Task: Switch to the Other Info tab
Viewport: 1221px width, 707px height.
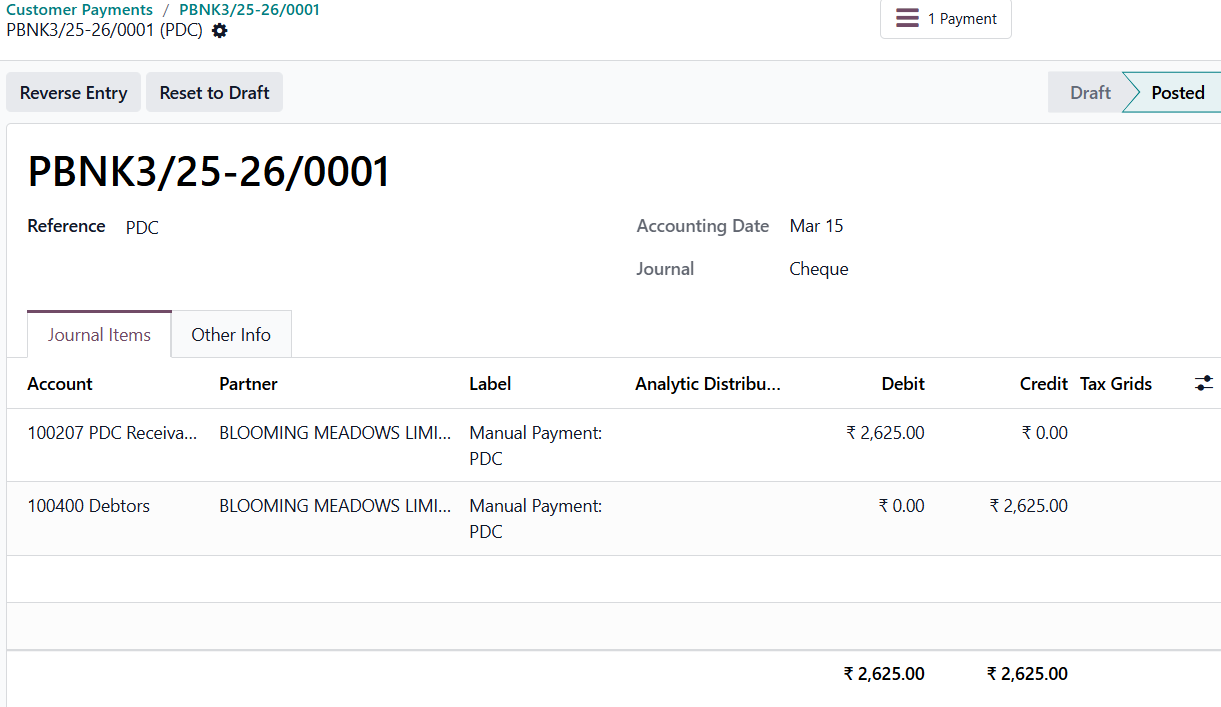Action: point(231,335)
